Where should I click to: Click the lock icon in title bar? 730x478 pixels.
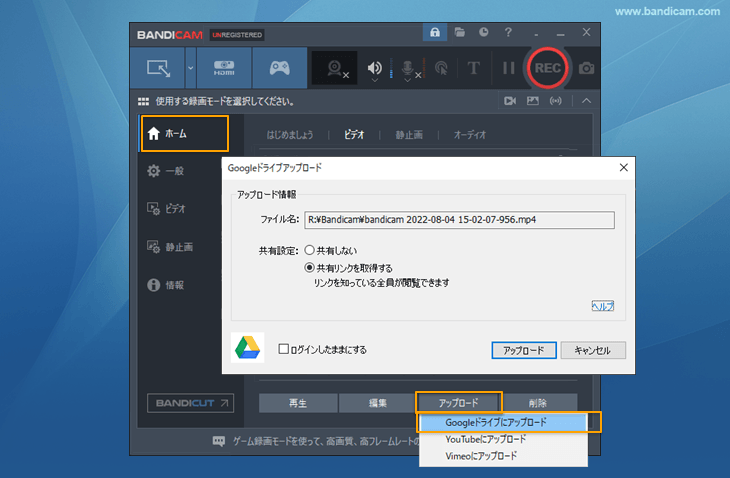point(435,32)
